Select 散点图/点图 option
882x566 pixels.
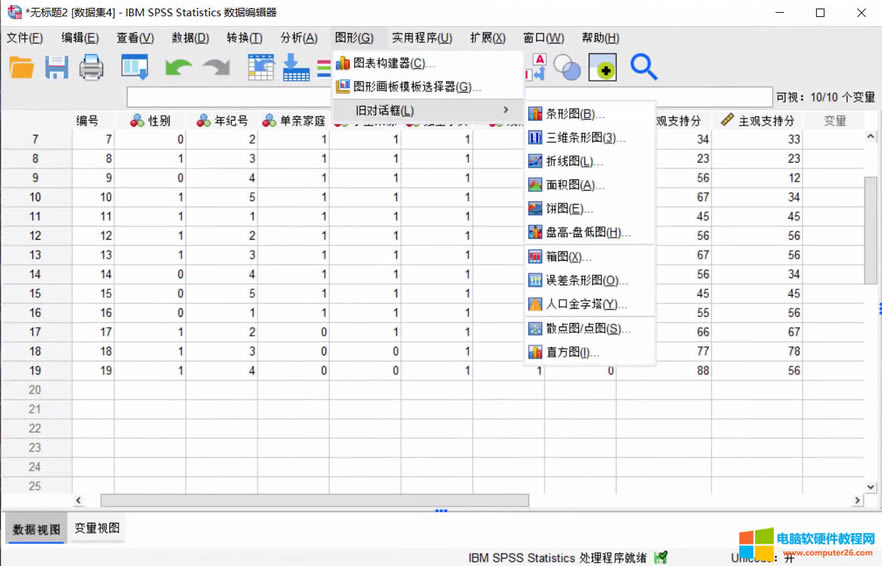(x=588, y=329)
